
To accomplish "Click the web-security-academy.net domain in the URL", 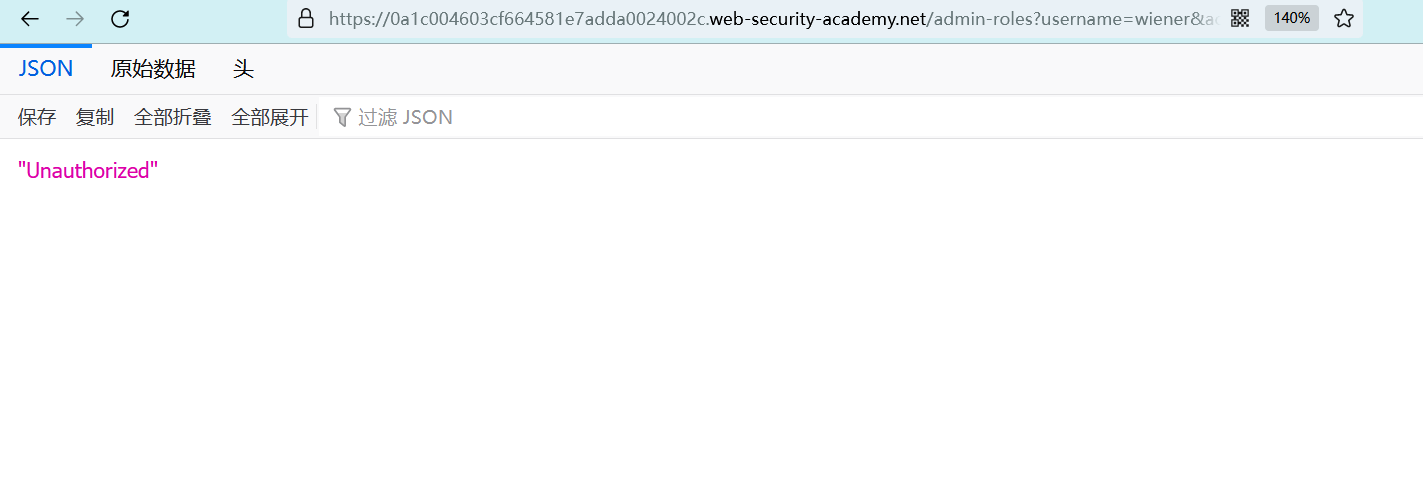I will [x=817, y=18].
